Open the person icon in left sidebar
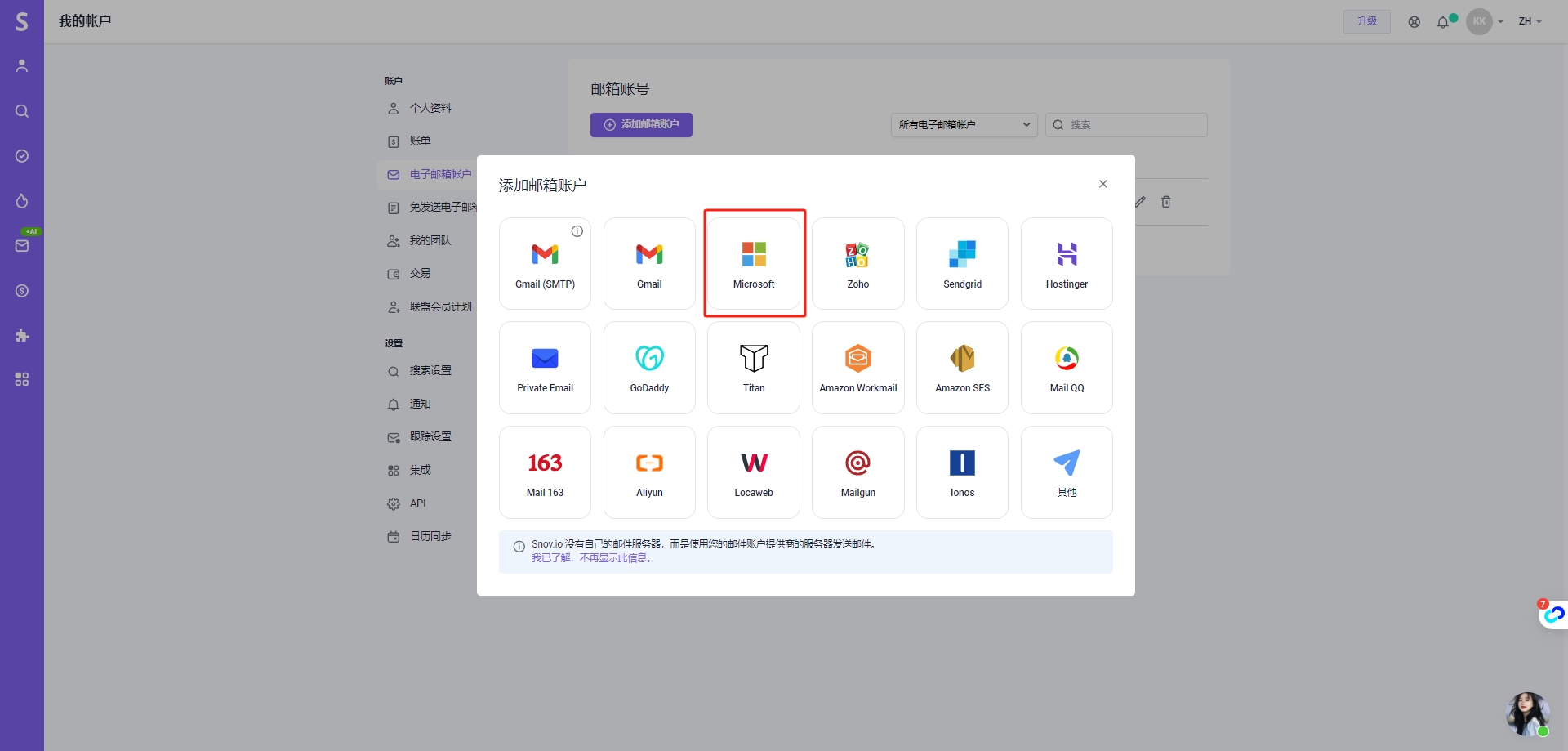The image size is (1568, 751). click(22, 66)
